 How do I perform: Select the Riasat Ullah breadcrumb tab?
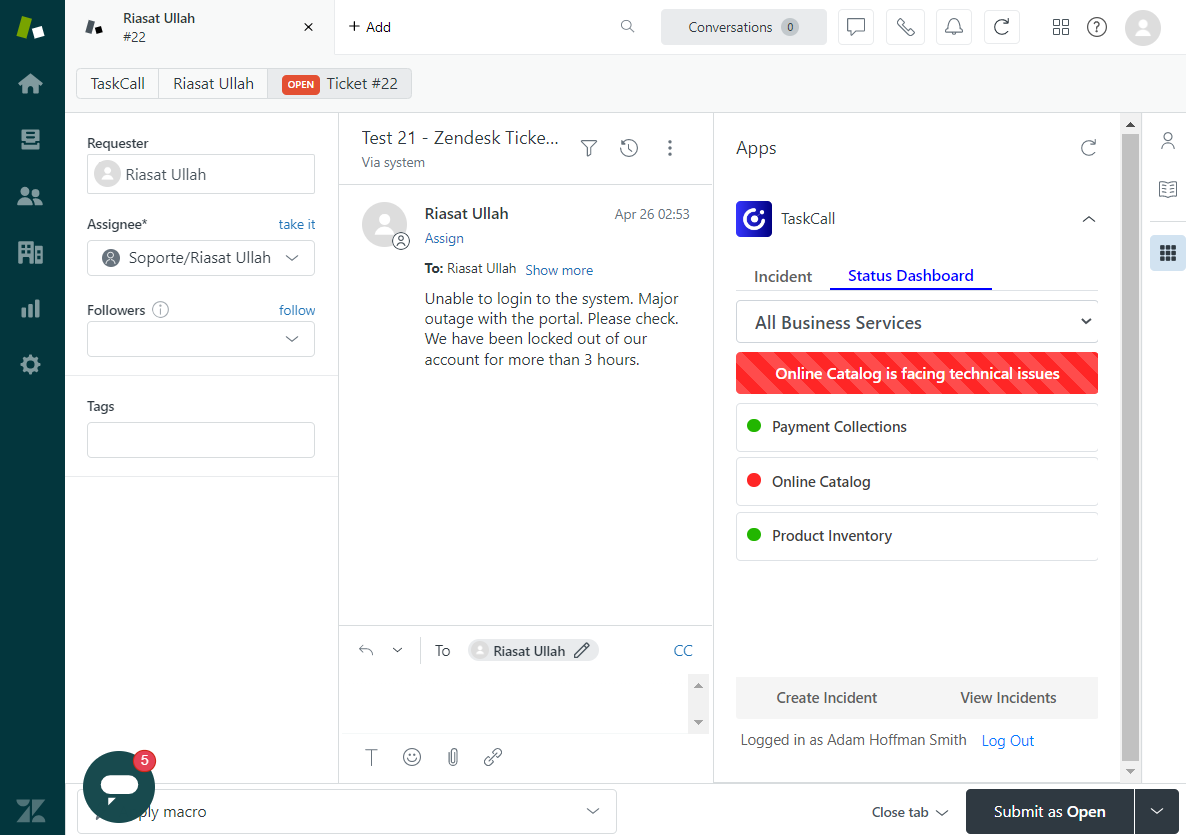[x=213, y=84]
